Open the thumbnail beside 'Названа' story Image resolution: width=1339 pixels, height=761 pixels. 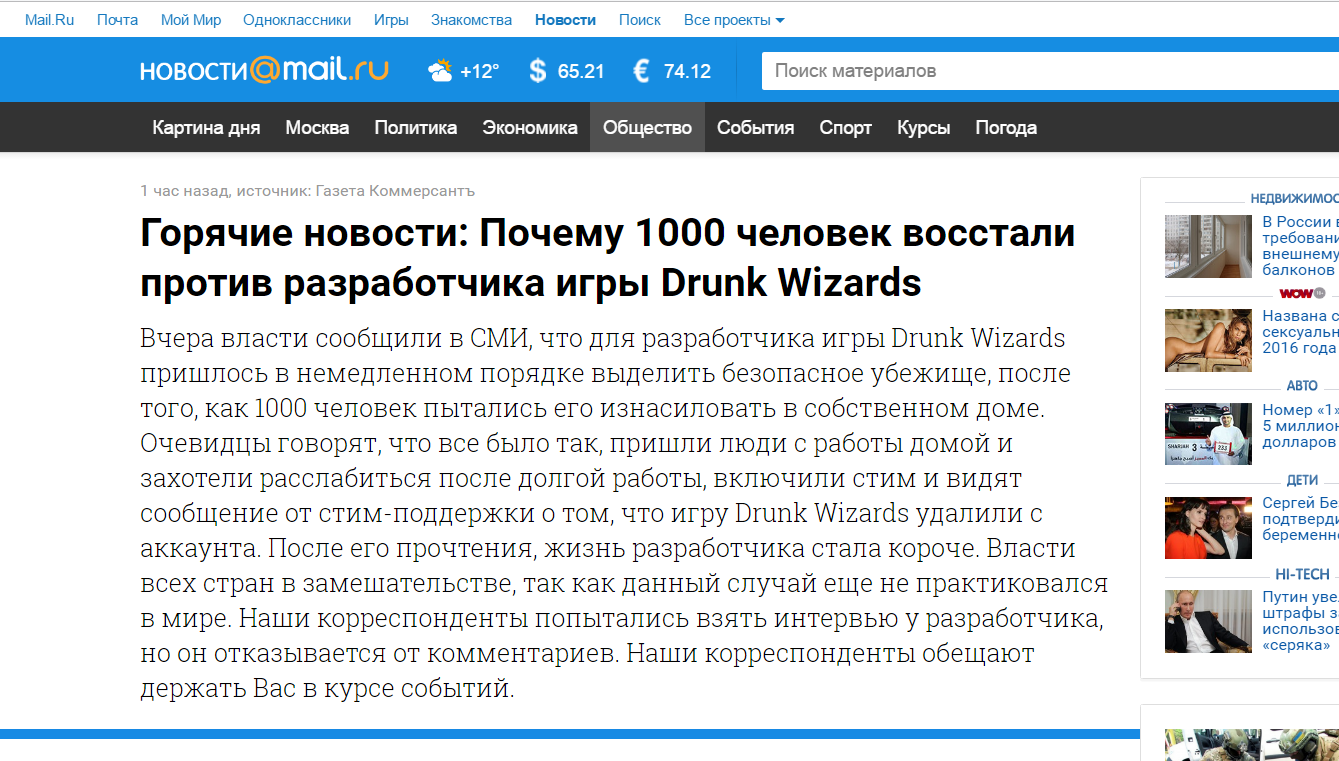(x=1208, y=340)
